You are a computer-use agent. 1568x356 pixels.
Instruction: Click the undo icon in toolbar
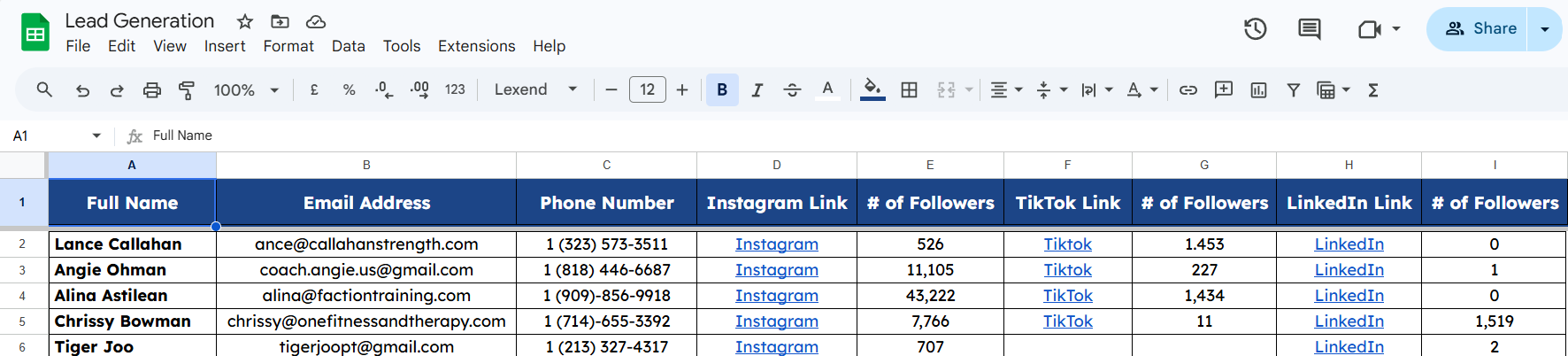point(82,89)
